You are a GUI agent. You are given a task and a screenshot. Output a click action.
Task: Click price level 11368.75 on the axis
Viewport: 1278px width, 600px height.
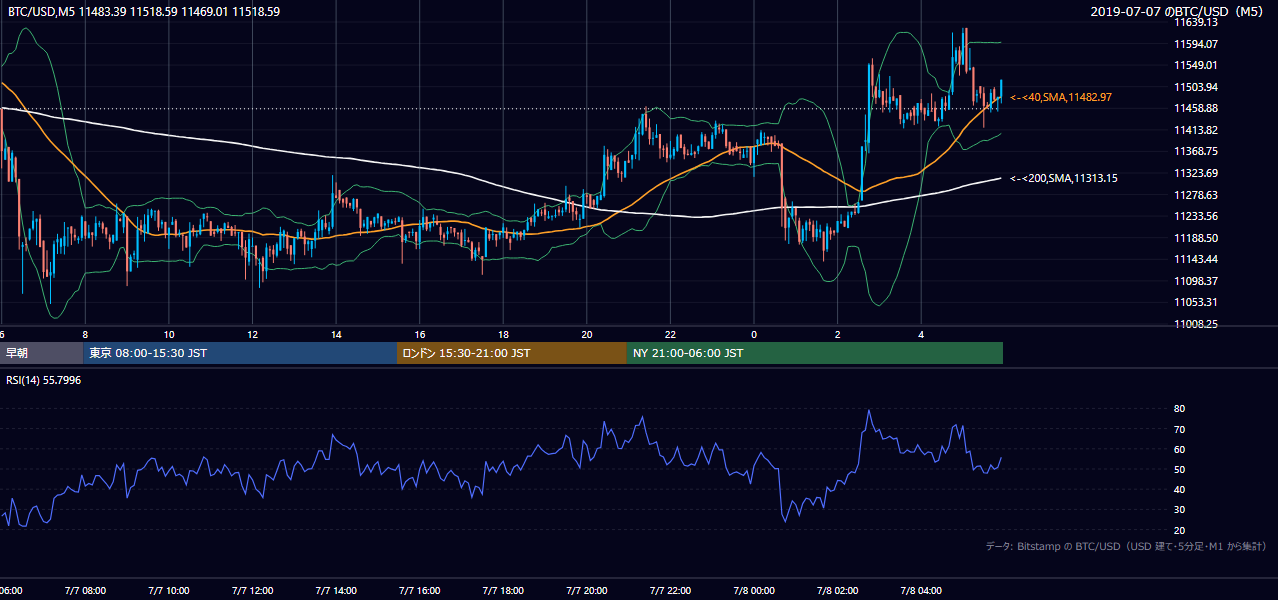[x=1196, y=151]
